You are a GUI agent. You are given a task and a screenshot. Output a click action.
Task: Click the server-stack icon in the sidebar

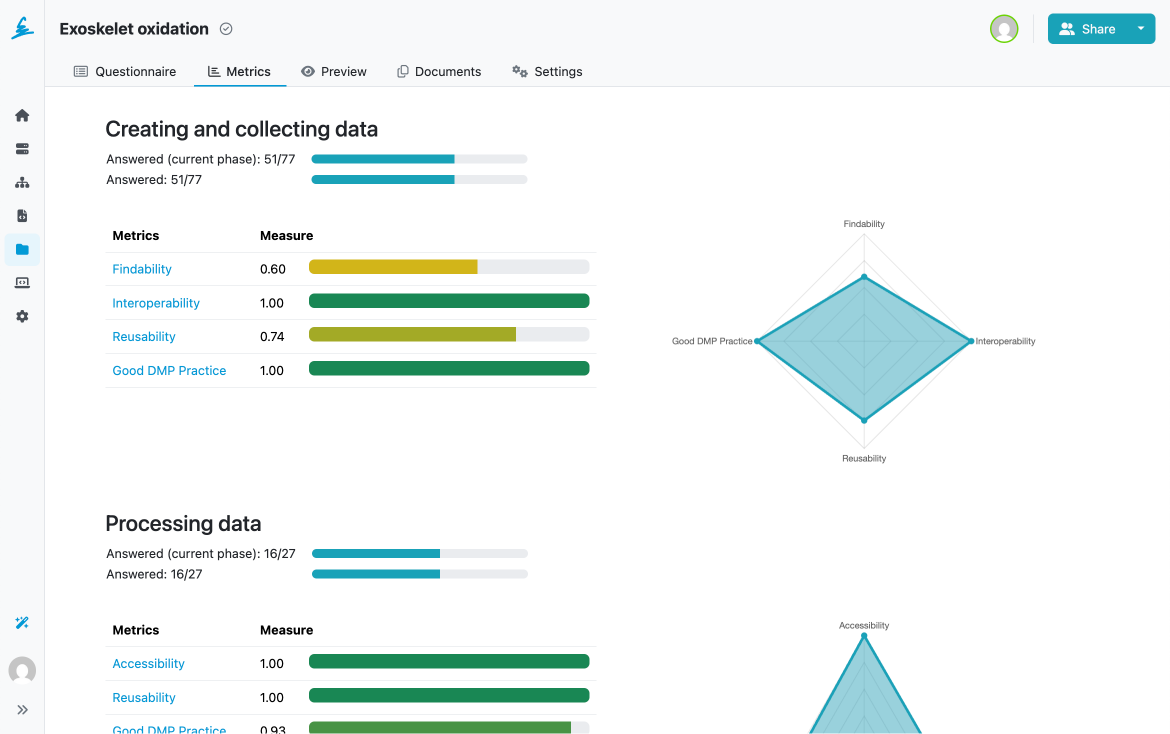(x=22, y=149)
